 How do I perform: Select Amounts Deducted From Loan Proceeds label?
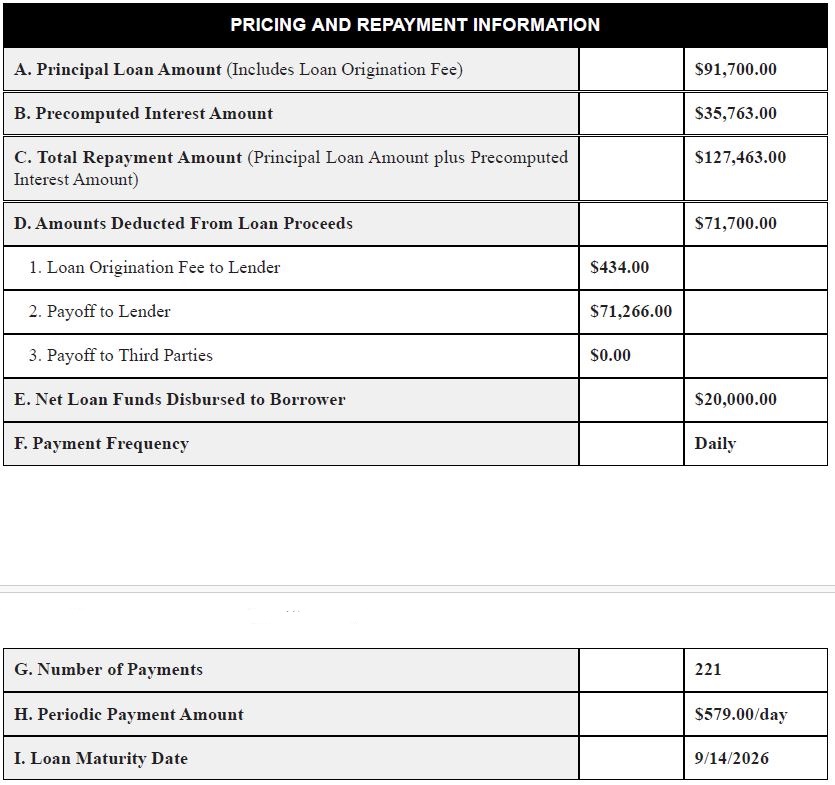(183, 223)
